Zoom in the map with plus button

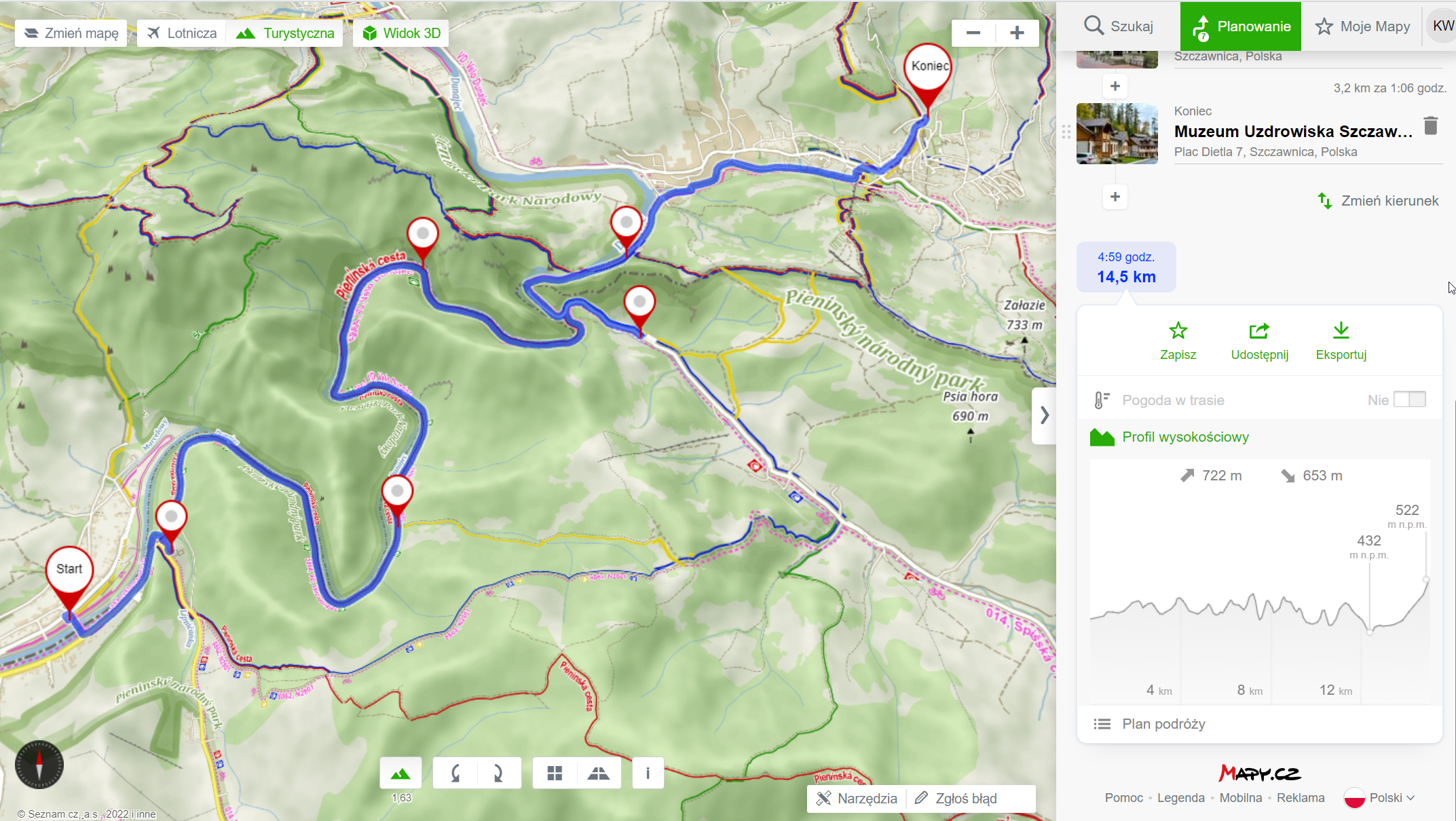1017,33
